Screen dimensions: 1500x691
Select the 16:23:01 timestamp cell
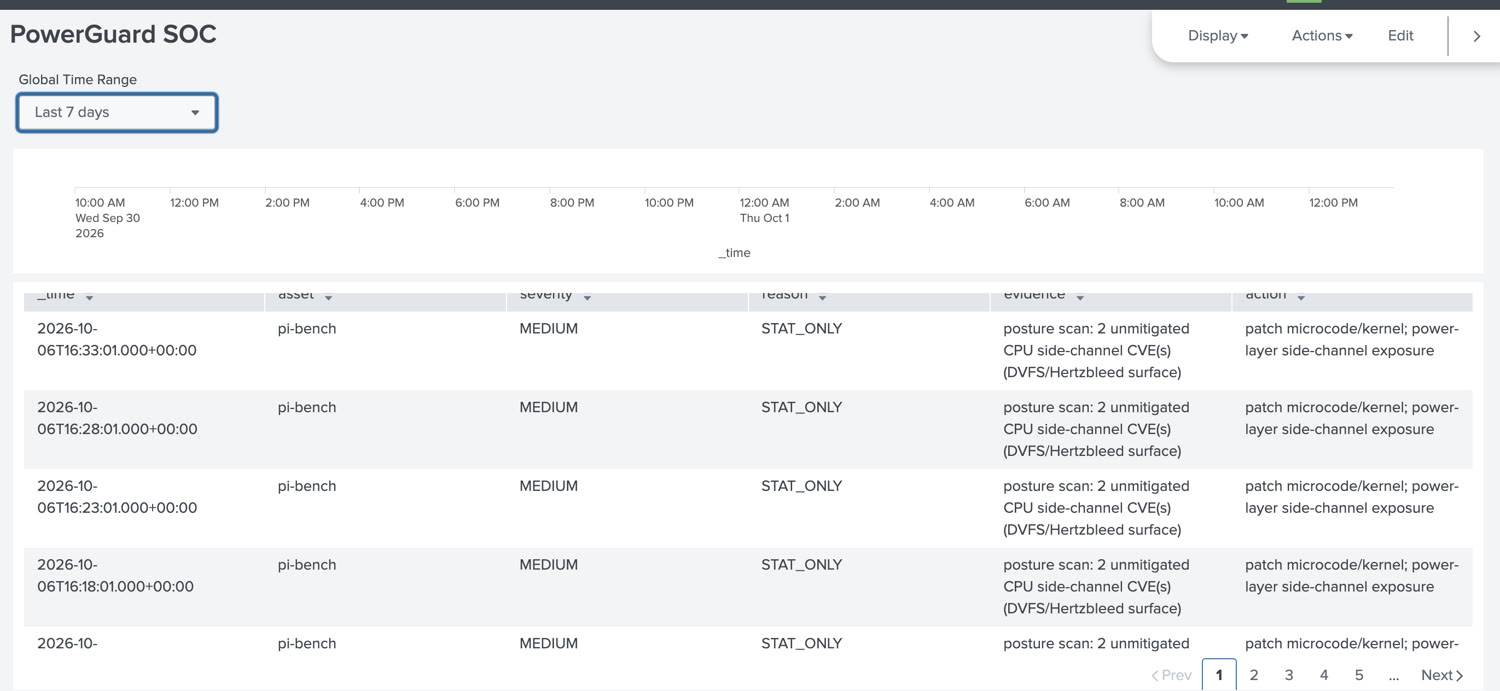117,497
